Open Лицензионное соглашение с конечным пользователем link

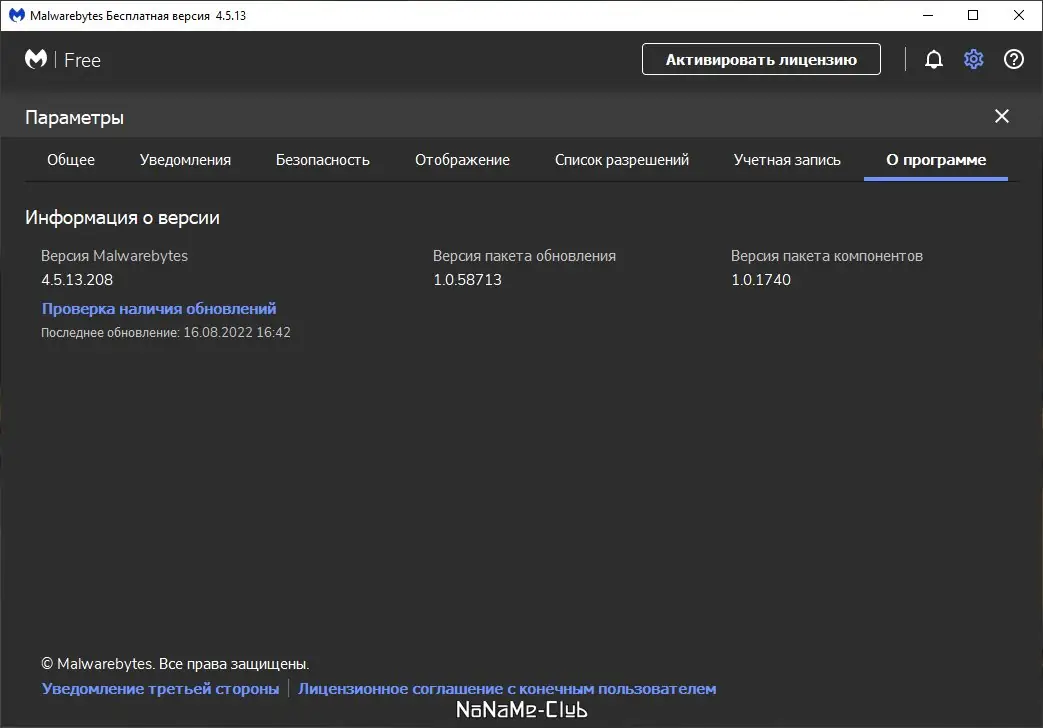pyautogui.click(x=507, y=689)
